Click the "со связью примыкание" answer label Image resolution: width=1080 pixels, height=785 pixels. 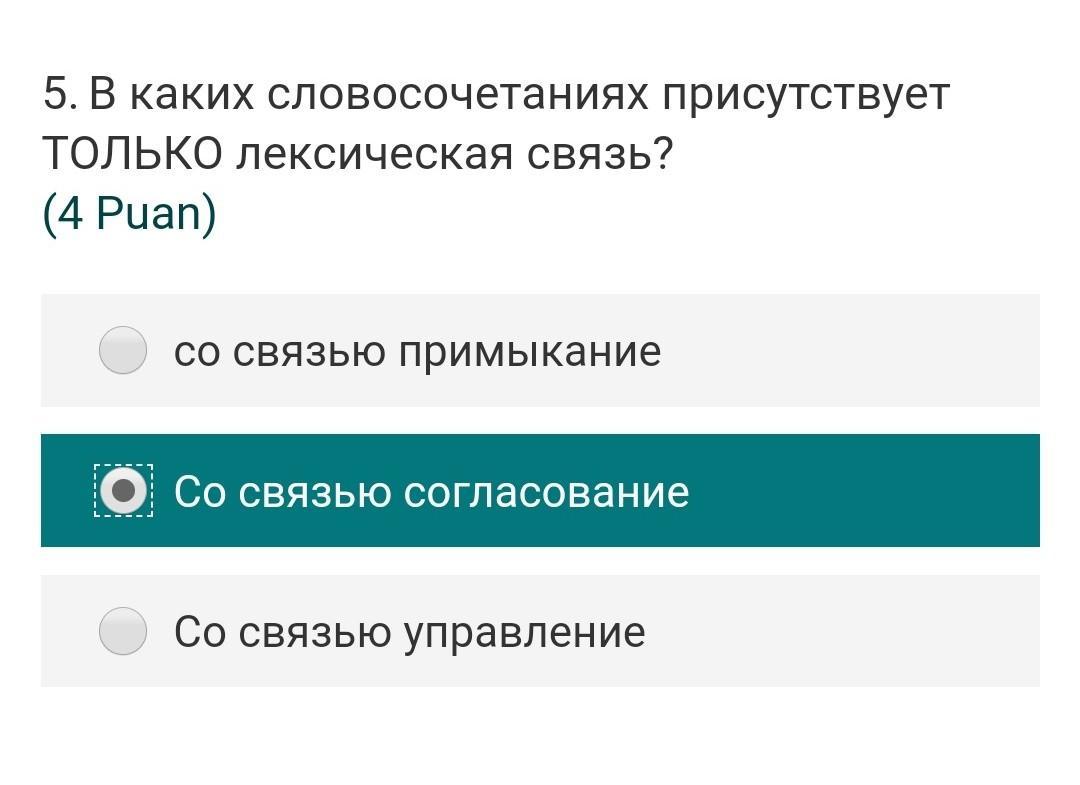tap(417, 351)
